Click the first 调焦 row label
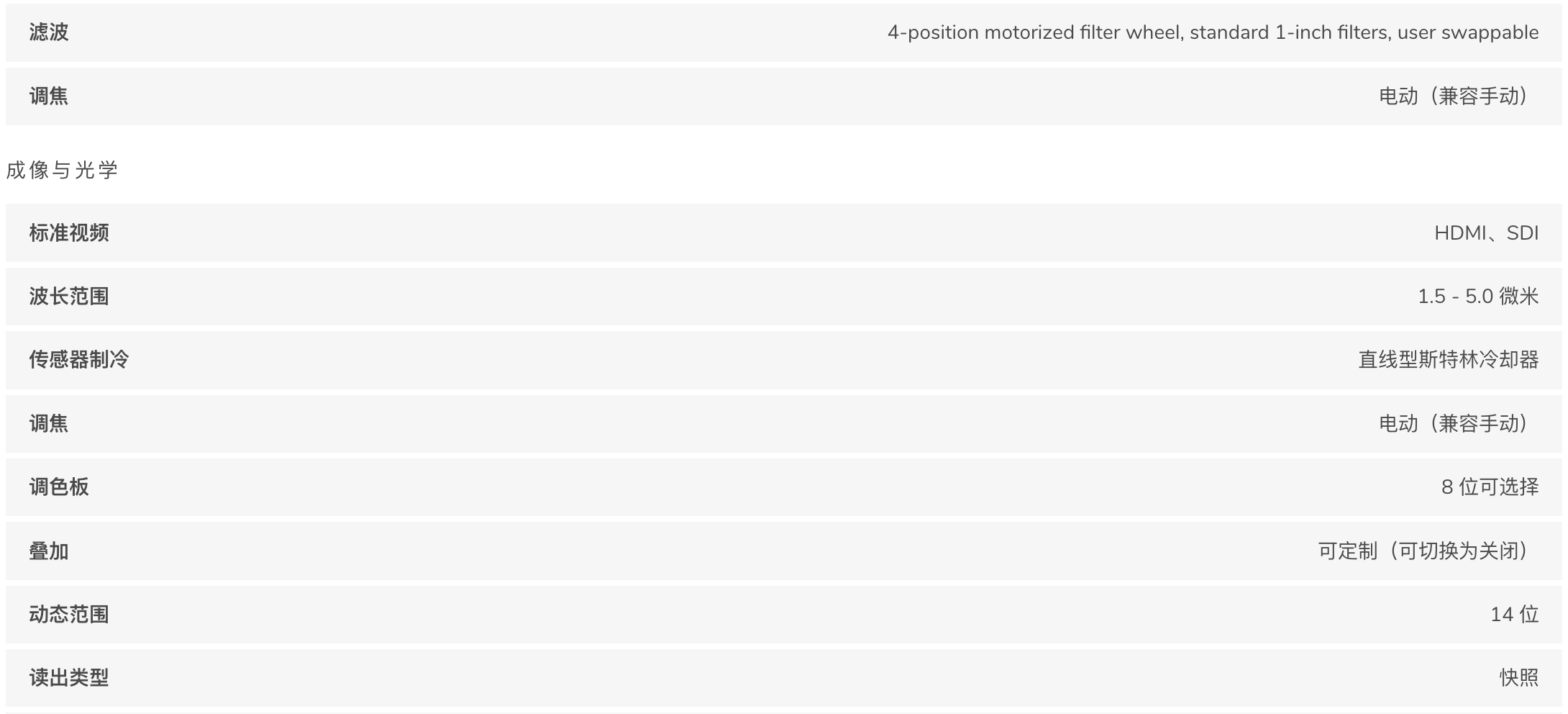The width and height of the screenshot is (1568, 714). coord(49,96)
